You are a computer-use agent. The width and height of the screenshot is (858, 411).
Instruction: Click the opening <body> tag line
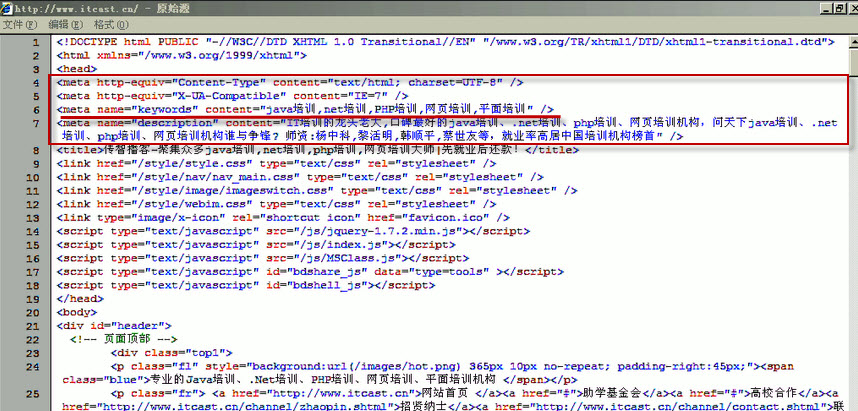77,312
